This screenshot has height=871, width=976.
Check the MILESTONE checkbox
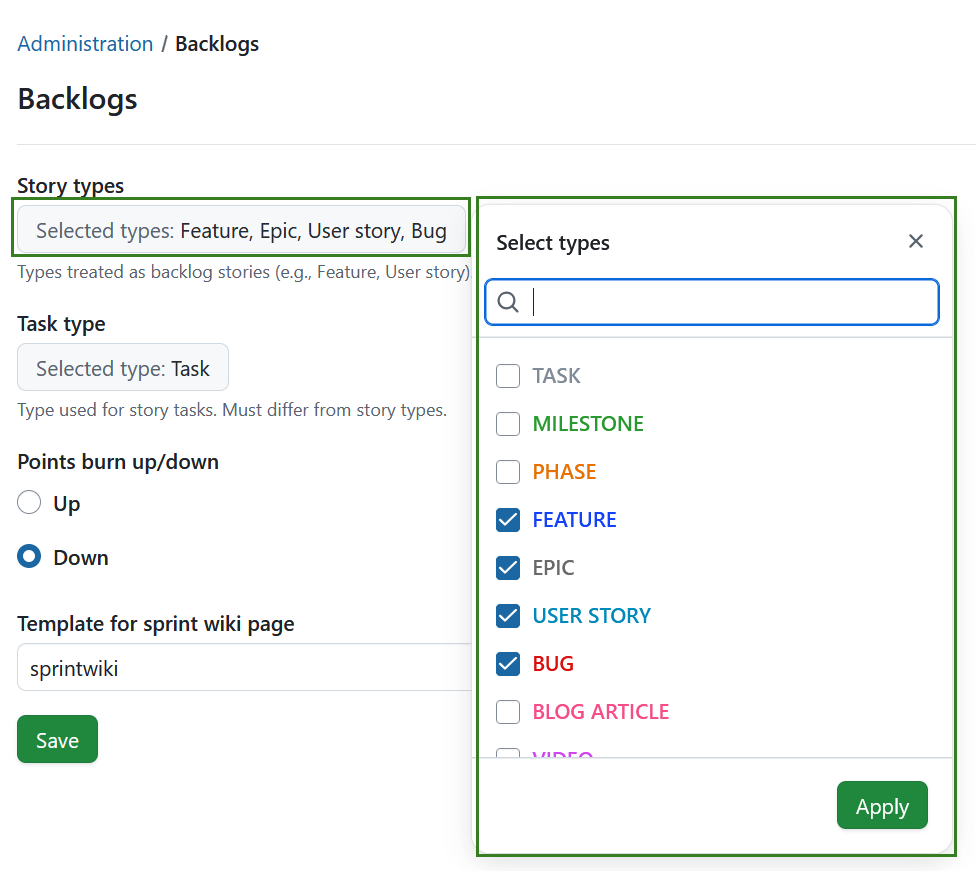pos(508,423)
